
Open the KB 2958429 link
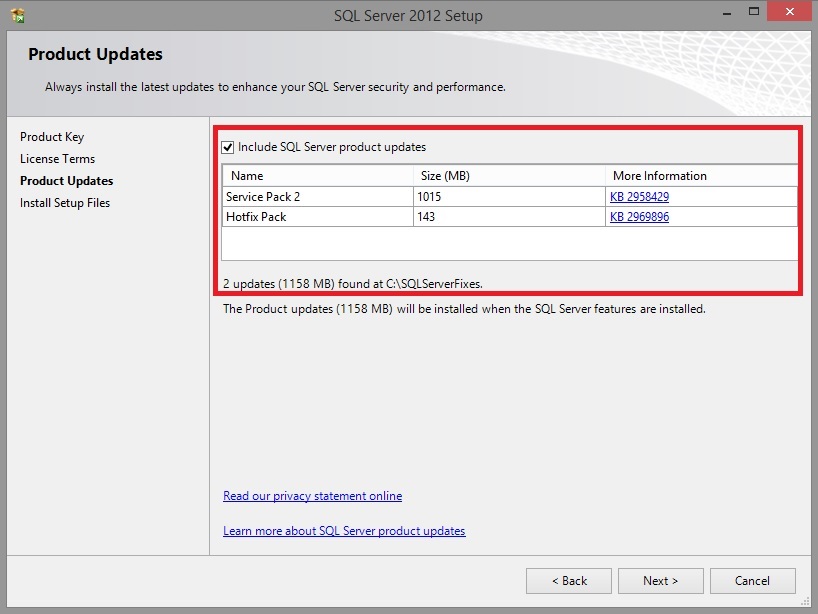coord(639,197)
